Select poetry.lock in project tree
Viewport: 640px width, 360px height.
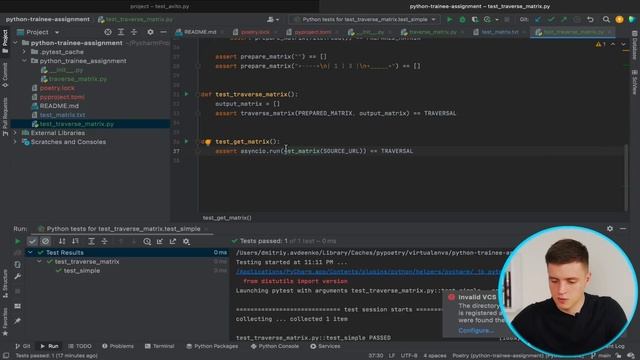[x=57, y=88]
